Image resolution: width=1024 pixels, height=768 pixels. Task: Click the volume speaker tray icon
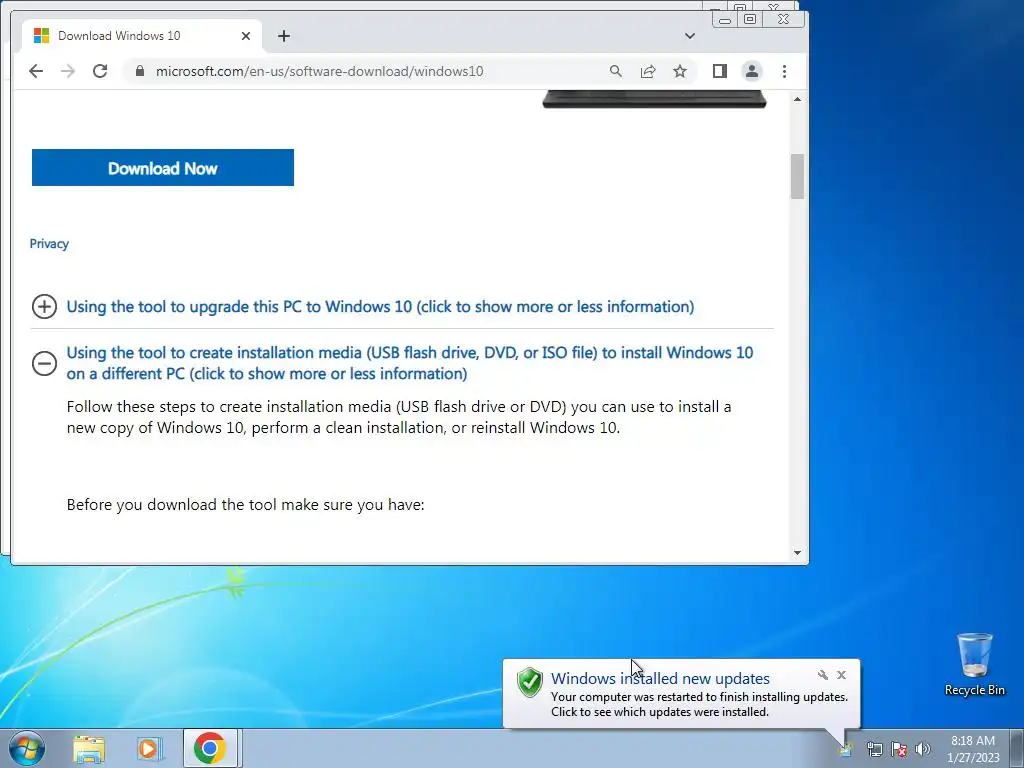point(923,749)
